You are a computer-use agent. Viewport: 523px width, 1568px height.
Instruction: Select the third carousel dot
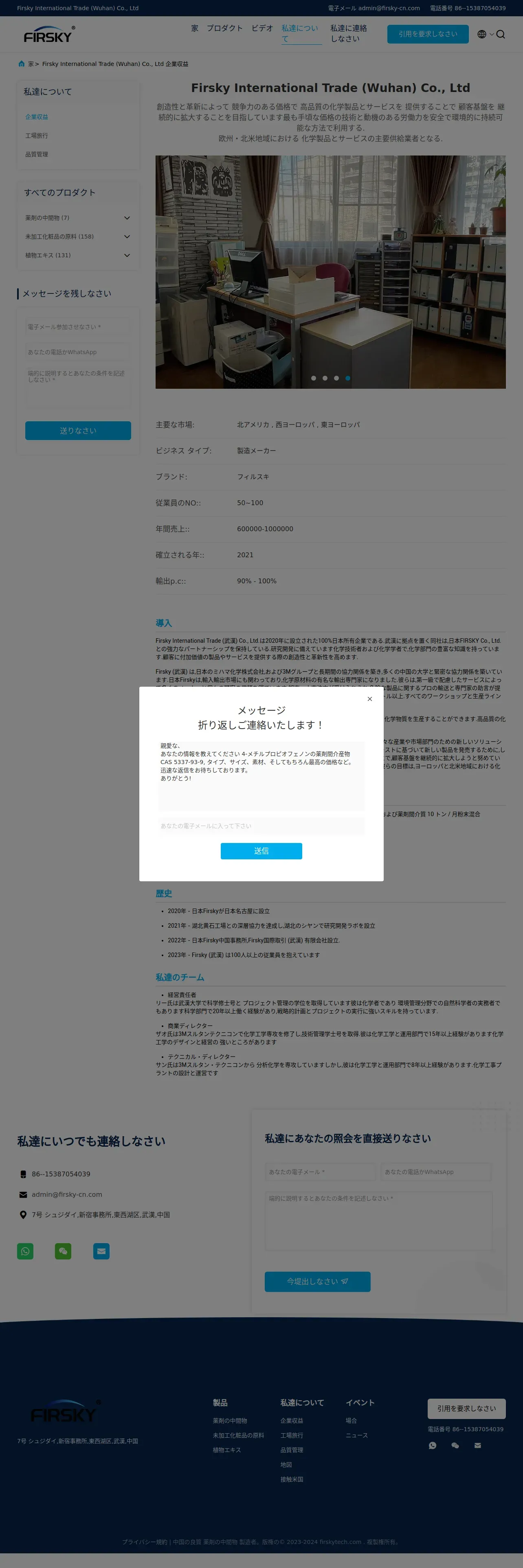(337, 378)
